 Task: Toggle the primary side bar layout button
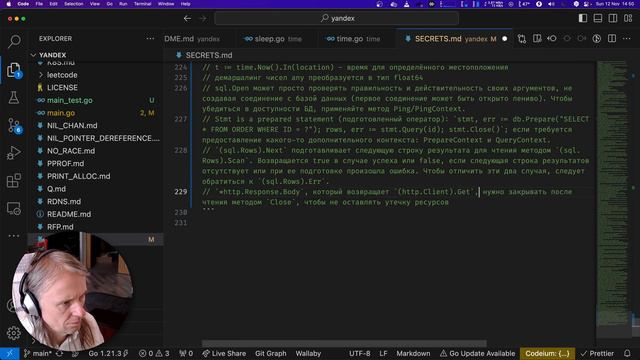tap(583, 18)
